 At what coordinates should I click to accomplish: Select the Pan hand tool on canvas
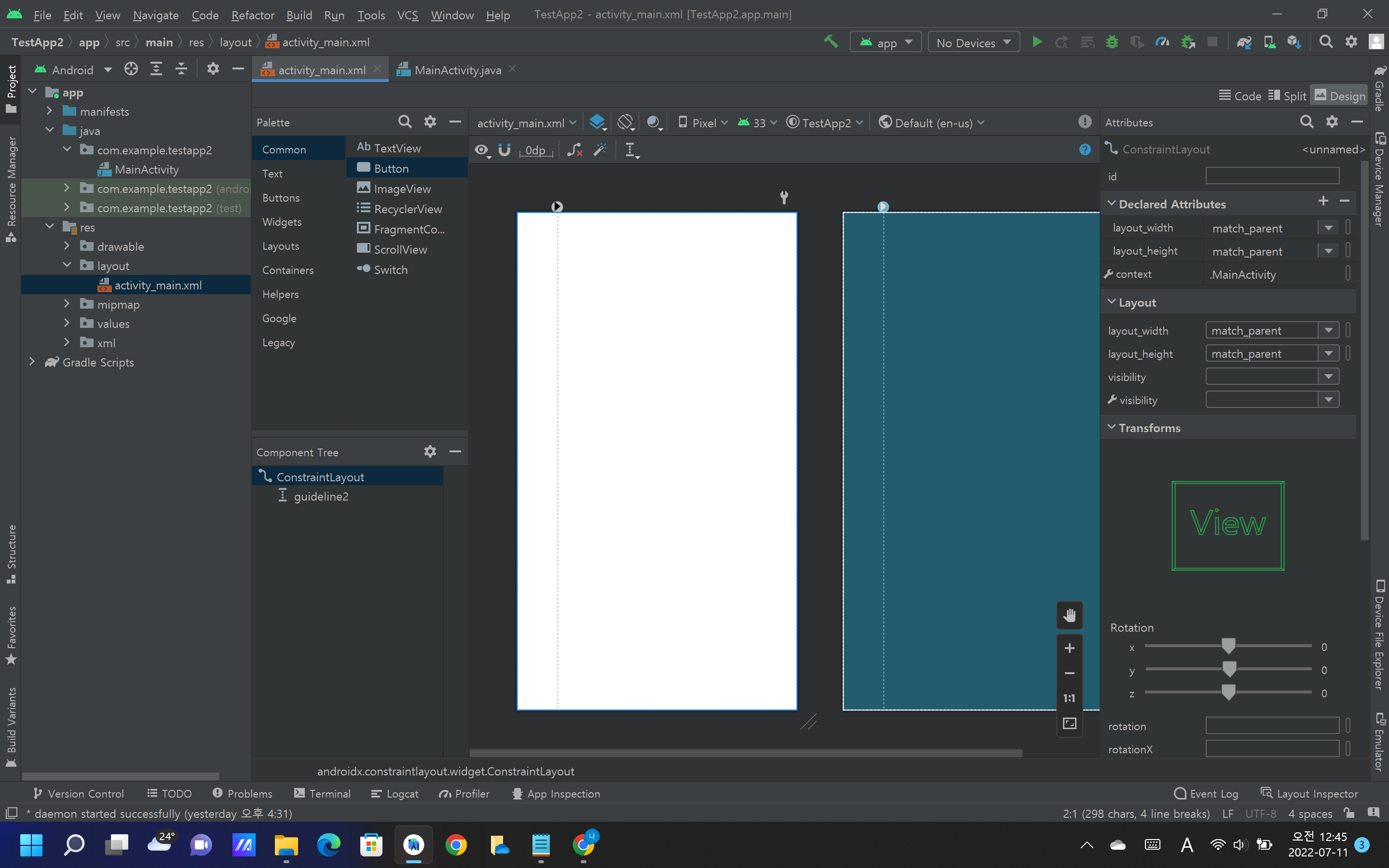click(x=1069, y=615)
